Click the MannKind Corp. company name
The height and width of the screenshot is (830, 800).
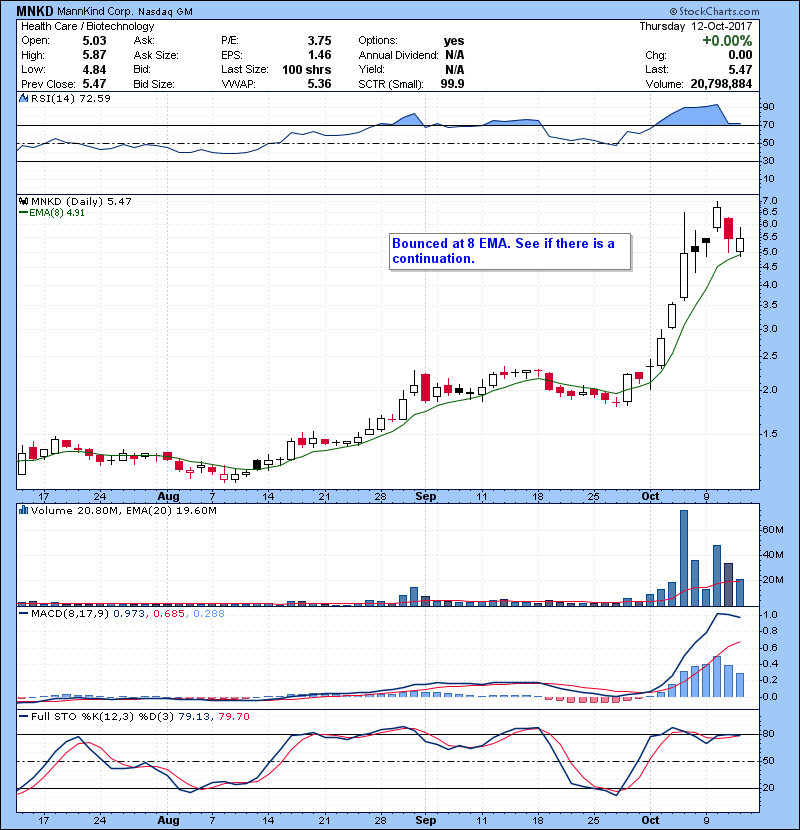95,11
